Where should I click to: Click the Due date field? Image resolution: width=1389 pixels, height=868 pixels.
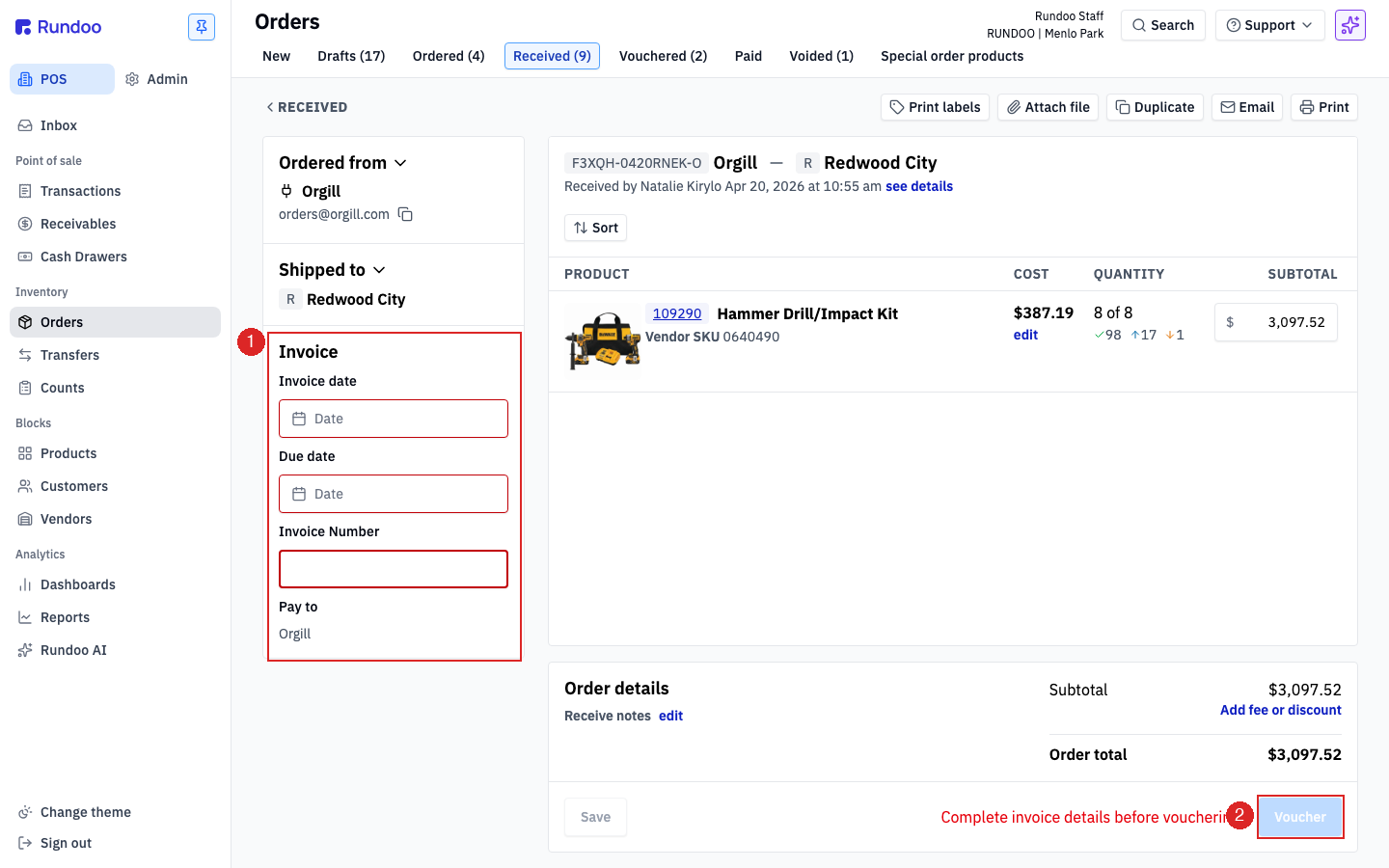click(x=394, y=494)
